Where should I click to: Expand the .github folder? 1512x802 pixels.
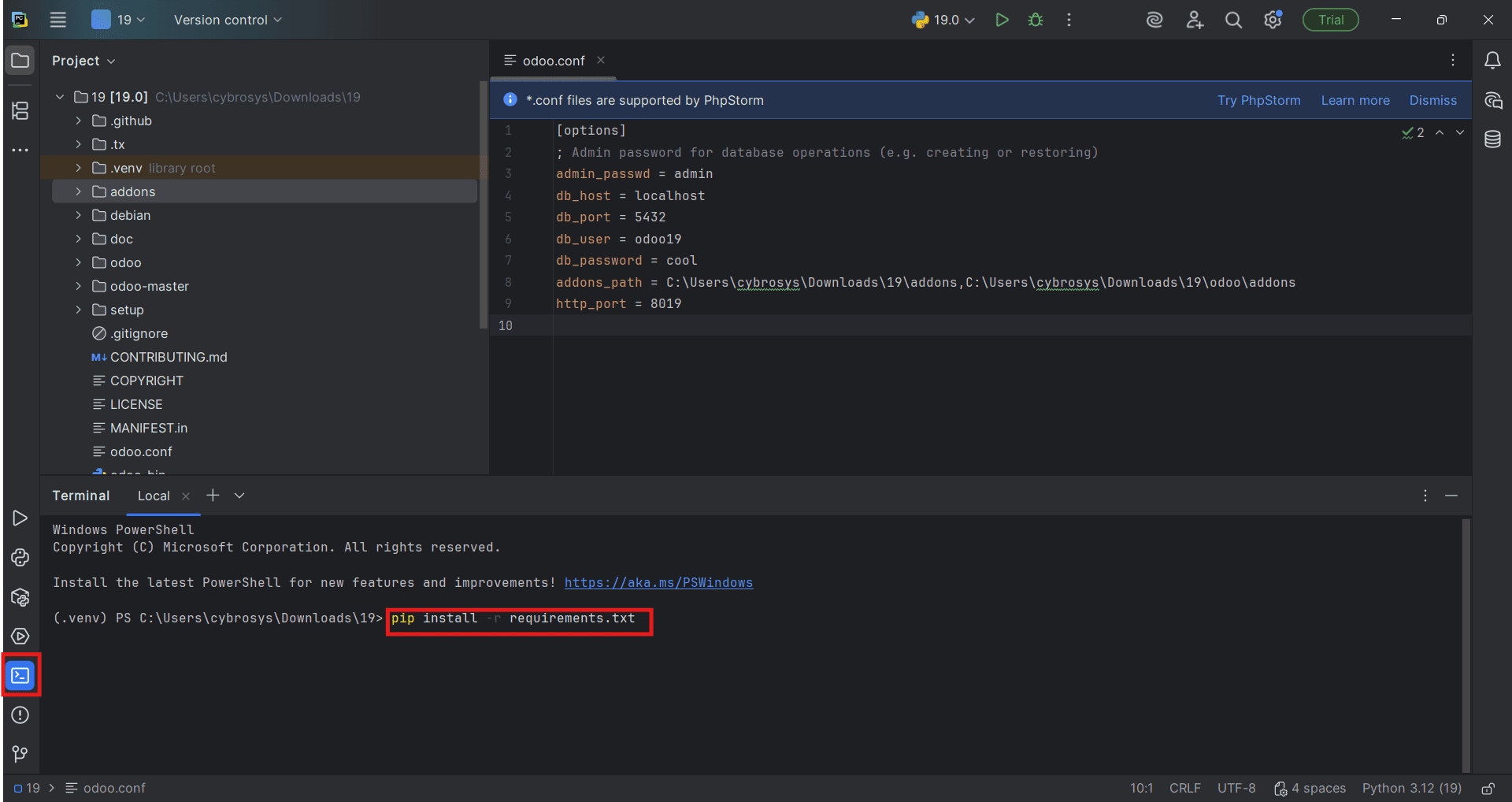pos(78,121)
